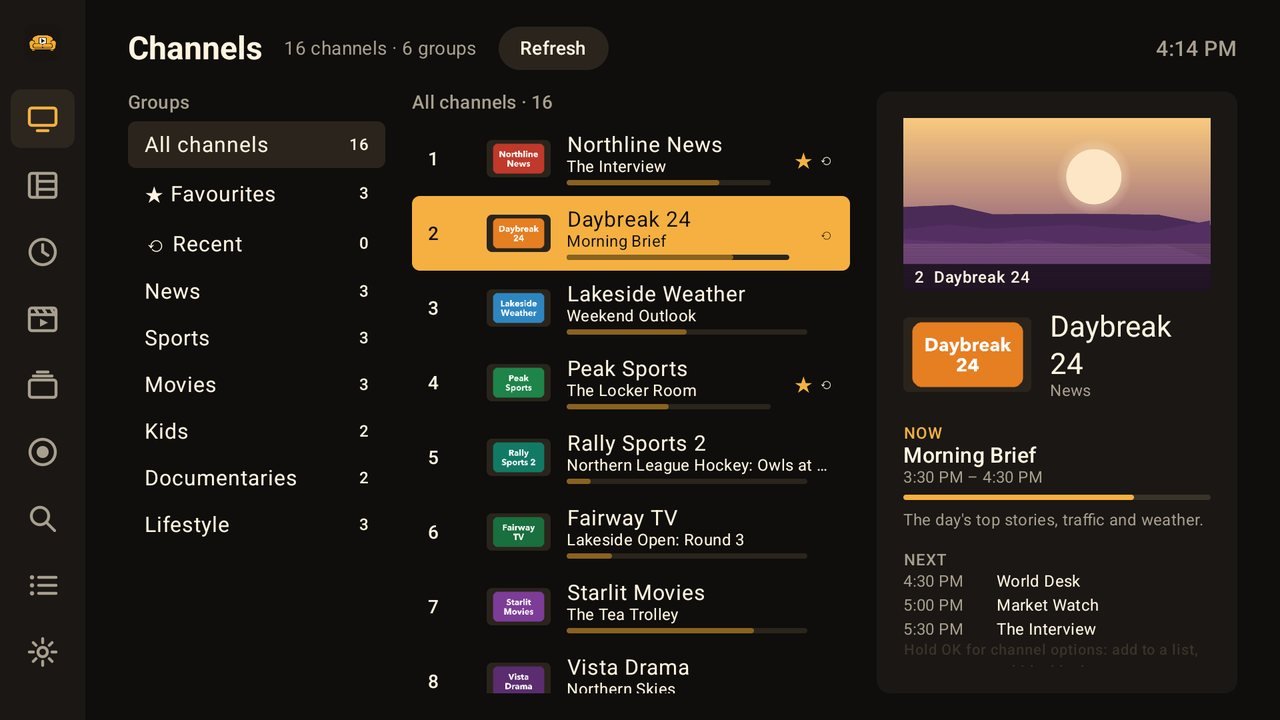Screen dimensions: 1280x720
Task: Open settings via the gear icon
Action: click(x=42, y=652)
